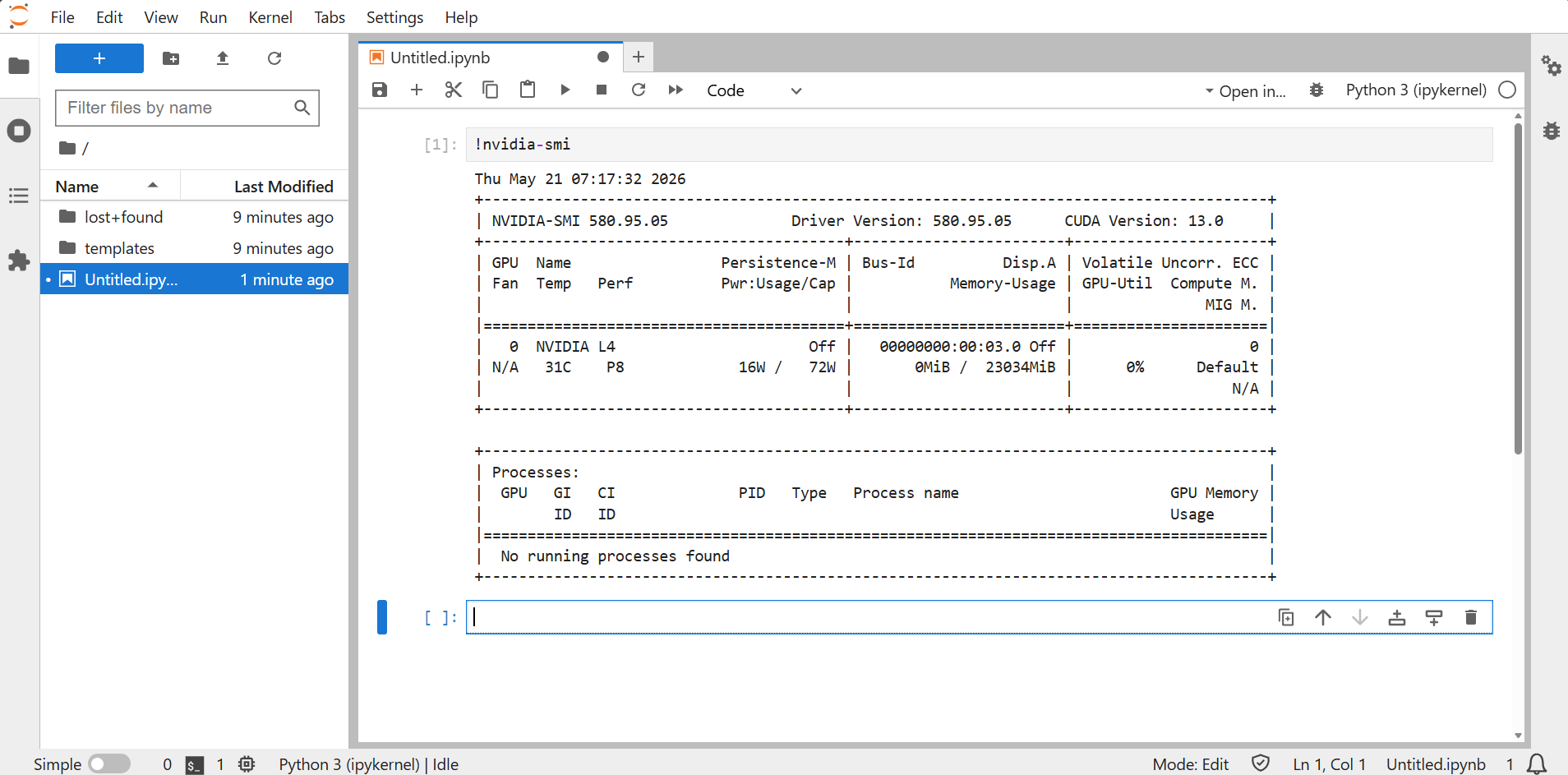Click the New Launcher plus button
This screenshot has width=1568, height=775.
pos(99,58)
